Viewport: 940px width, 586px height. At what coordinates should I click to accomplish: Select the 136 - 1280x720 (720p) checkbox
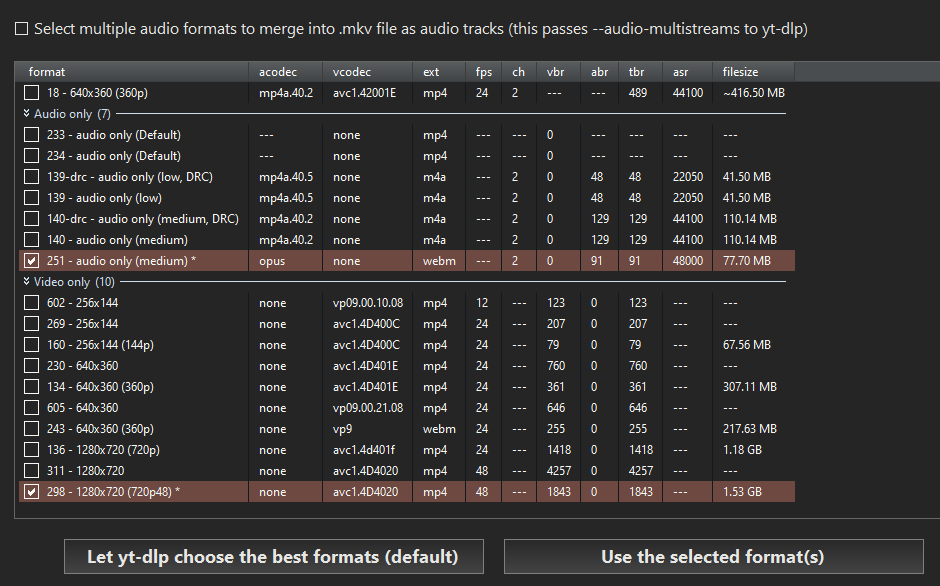pos(31,450)
